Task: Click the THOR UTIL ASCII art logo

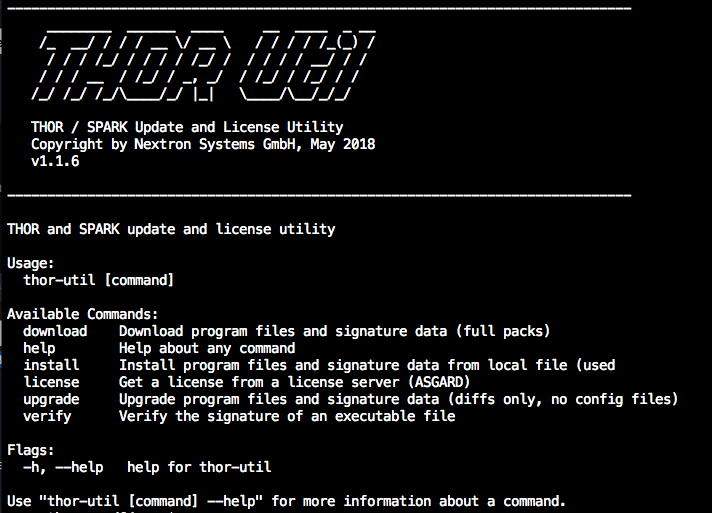Action: pos(205,67)
